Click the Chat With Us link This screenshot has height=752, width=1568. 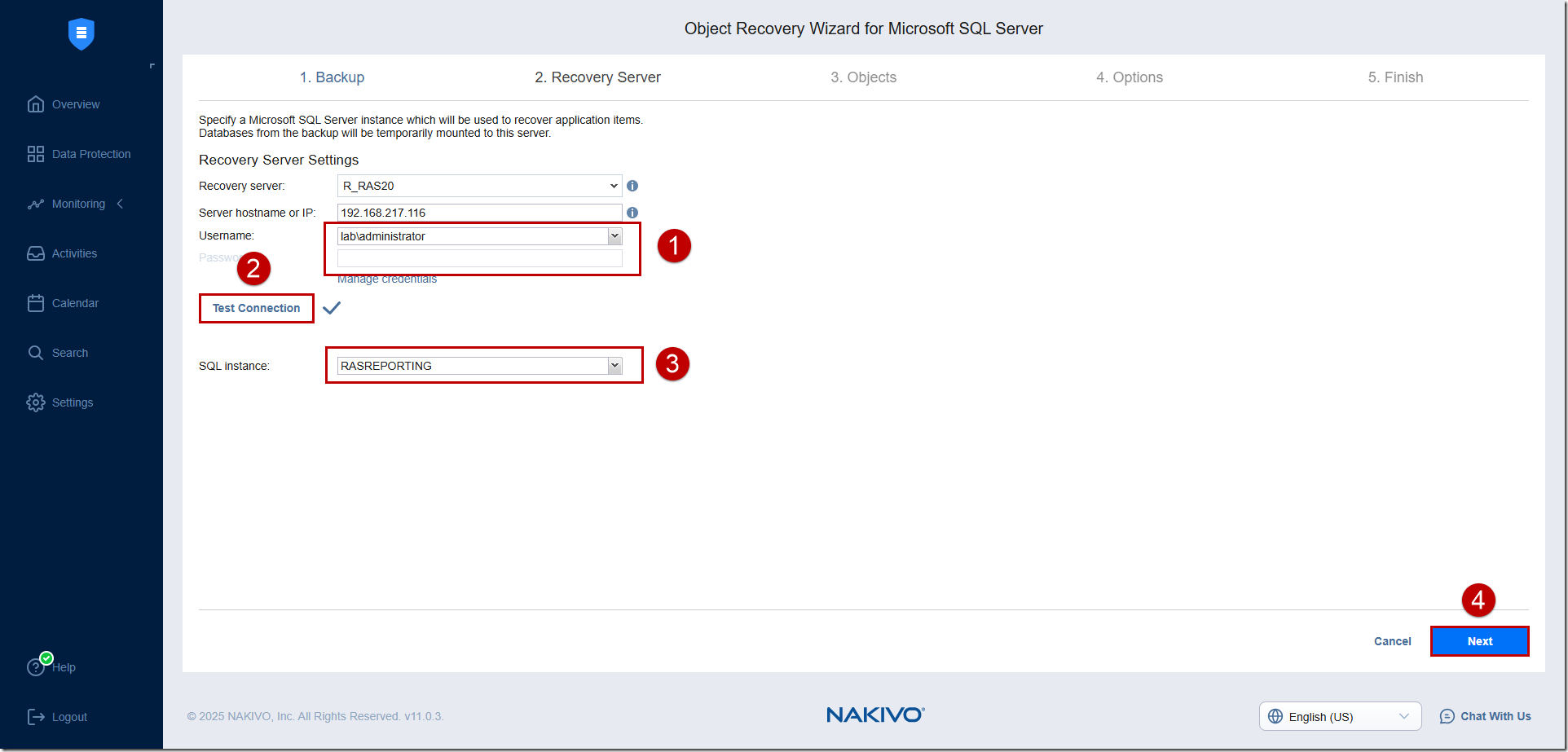tap(1495, 716)
